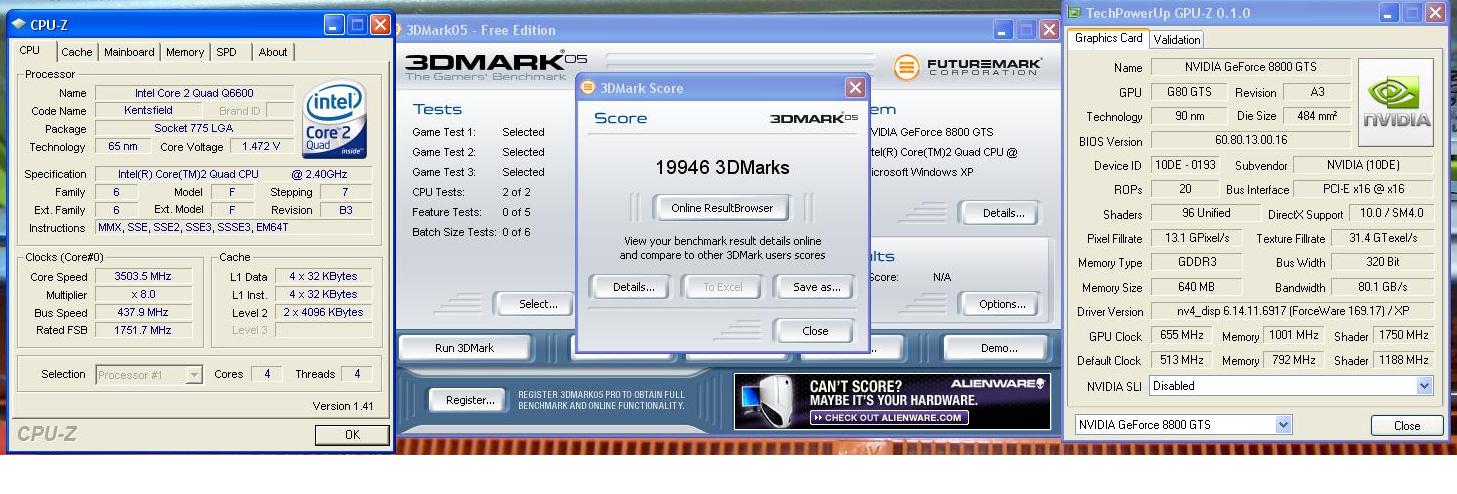The height and width of the screenshot is (494, 1457).
Task: Select the CPU tab in CPU-Z
Action: (30, 50)
